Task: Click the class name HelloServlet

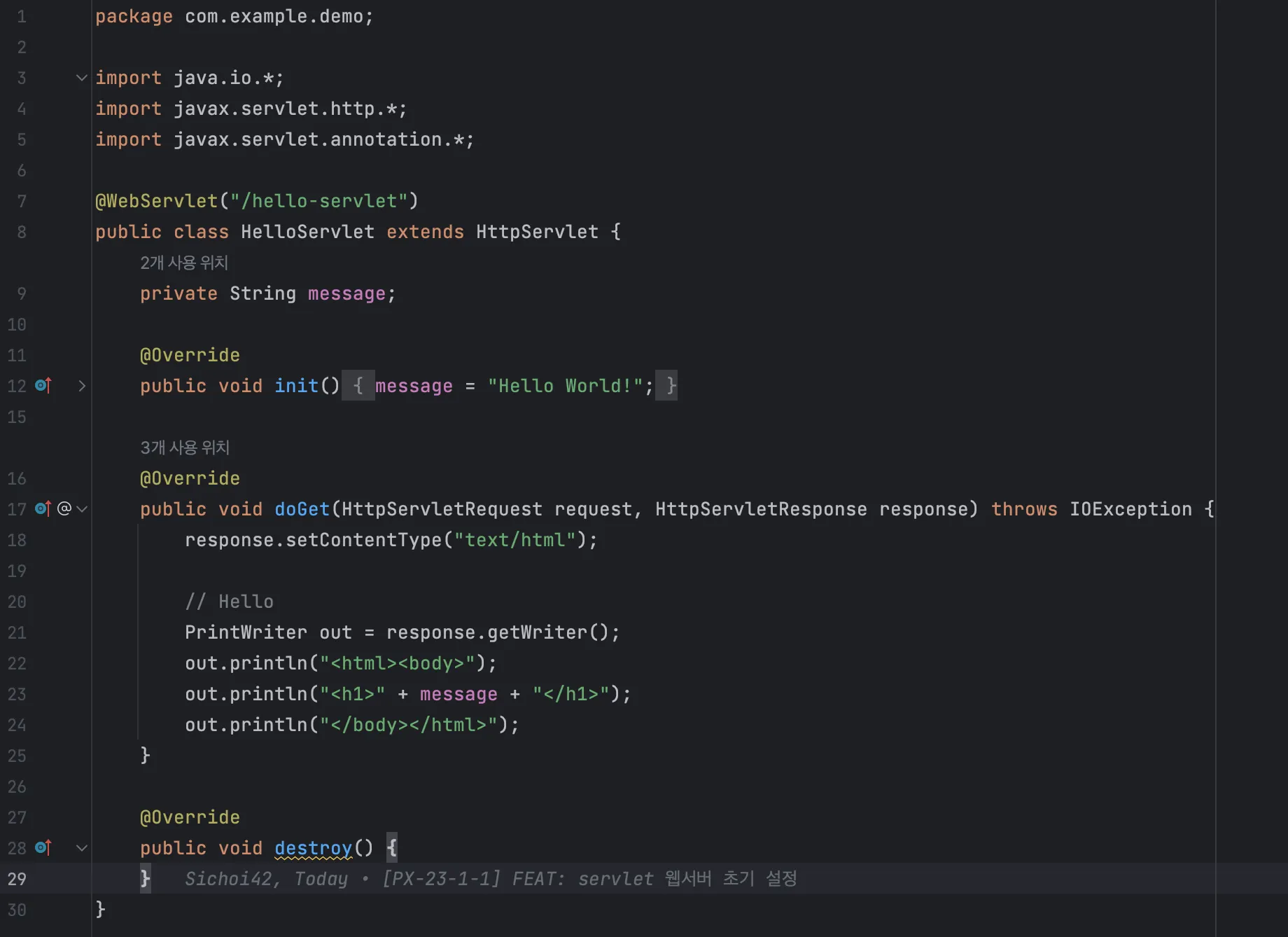Action: pyautogui.click(x=308, y=232)
